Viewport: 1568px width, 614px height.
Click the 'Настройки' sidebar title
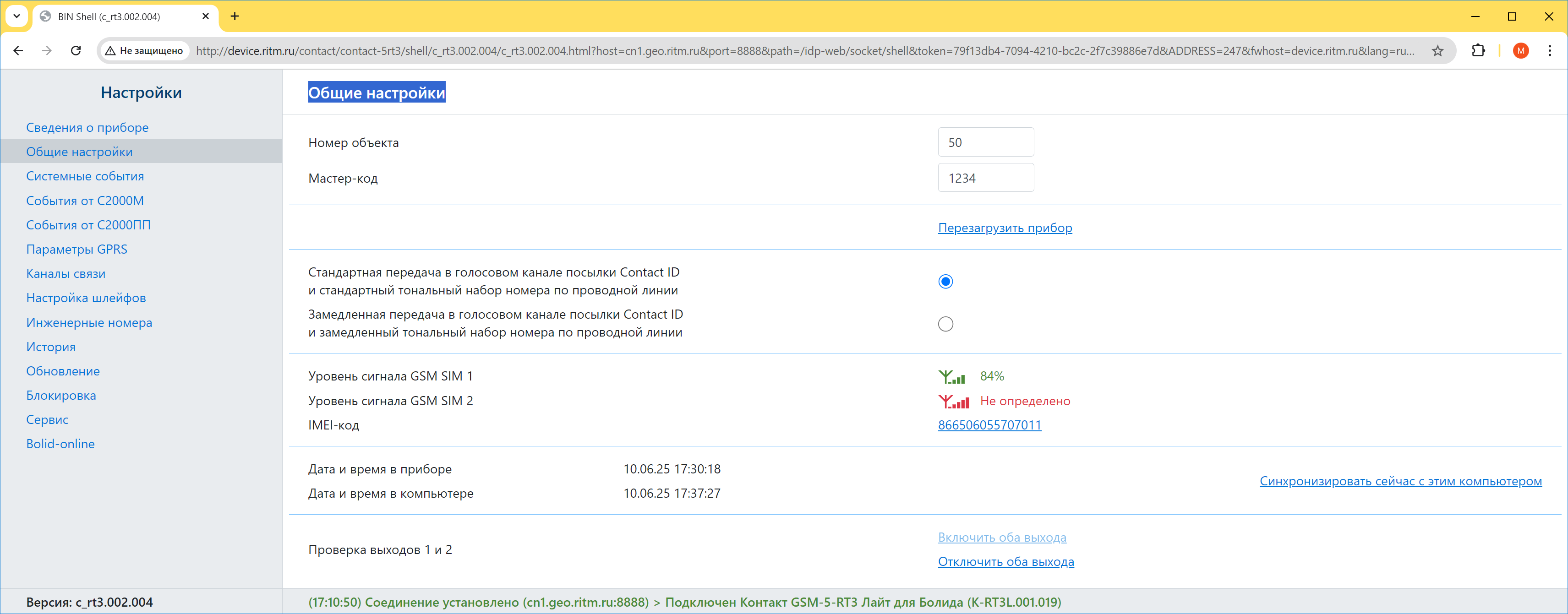(141, 92)
